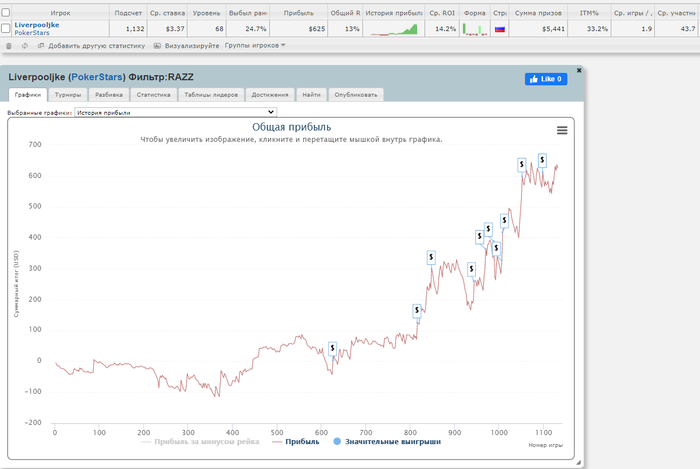The image size is (700, 469).
Task: Click the picture icon before Визуализируйте
Action: point(157,46)
